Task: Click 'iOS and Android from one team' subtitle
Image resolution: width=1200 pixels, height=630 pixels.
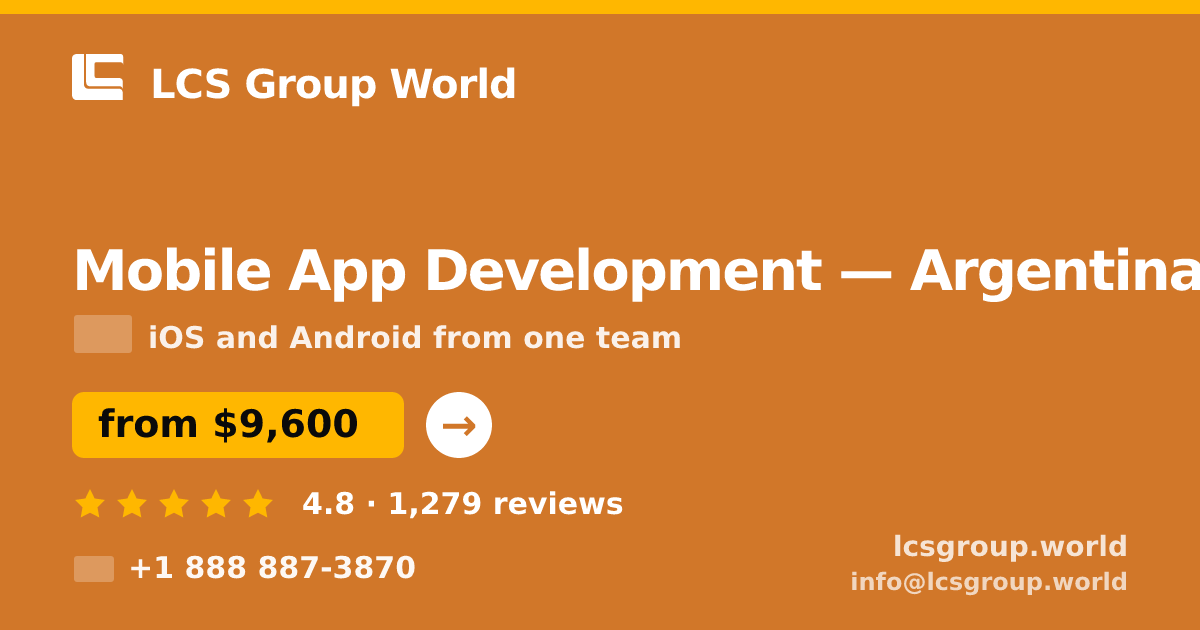Action: click(415, 338)
